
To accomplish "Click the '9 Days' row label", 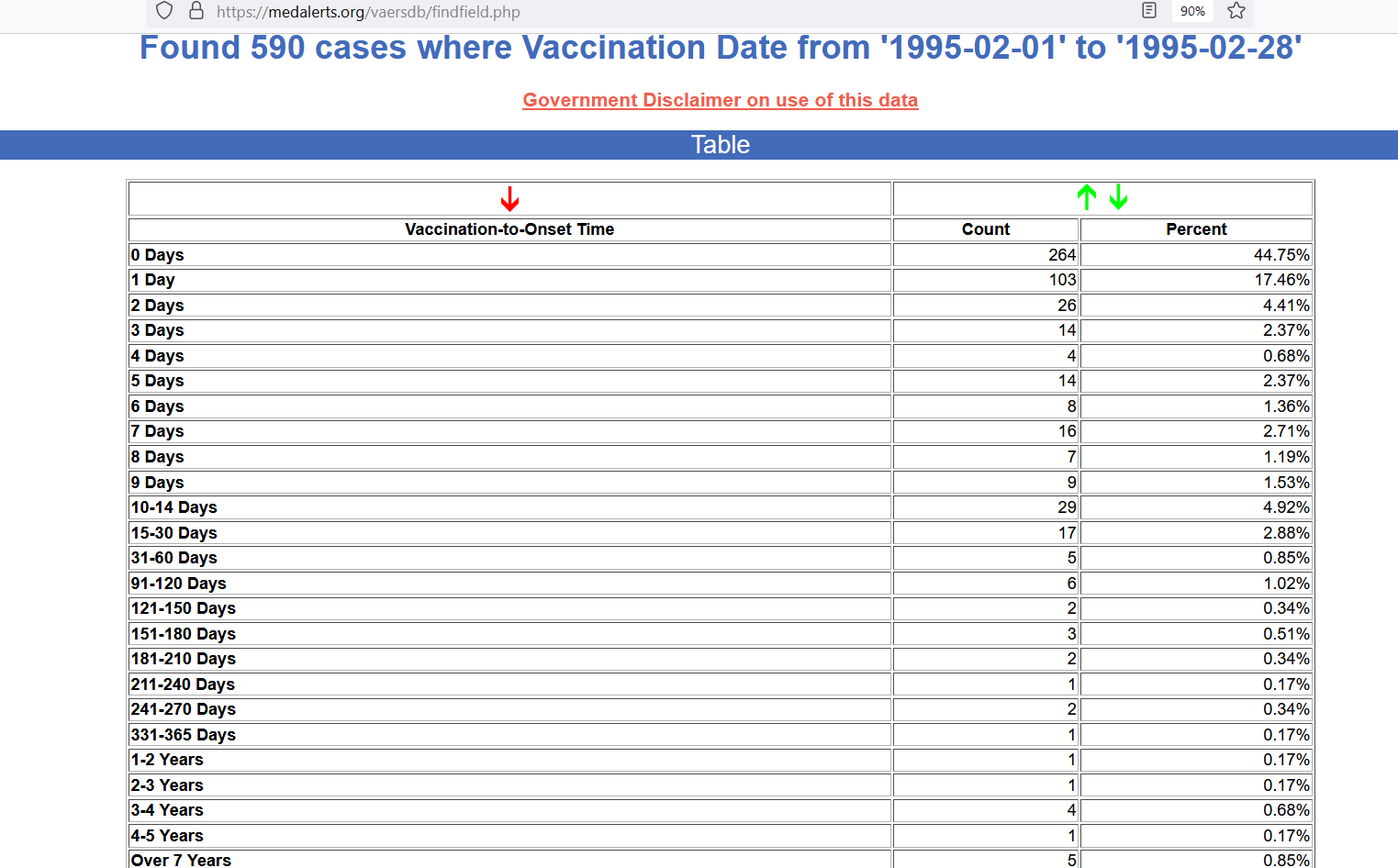I will tap(158, 483).
